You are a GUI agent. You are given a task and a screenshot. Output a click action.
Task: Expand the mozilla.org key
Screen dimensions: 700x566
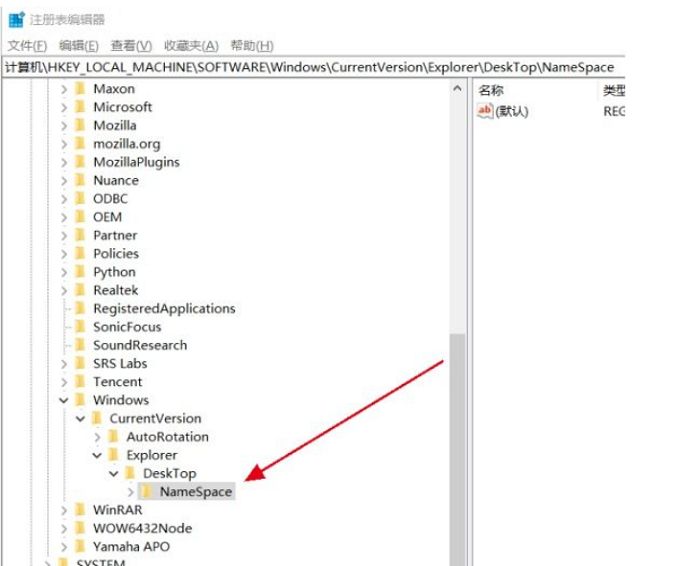pyautogui.click(x=64, y=144)
